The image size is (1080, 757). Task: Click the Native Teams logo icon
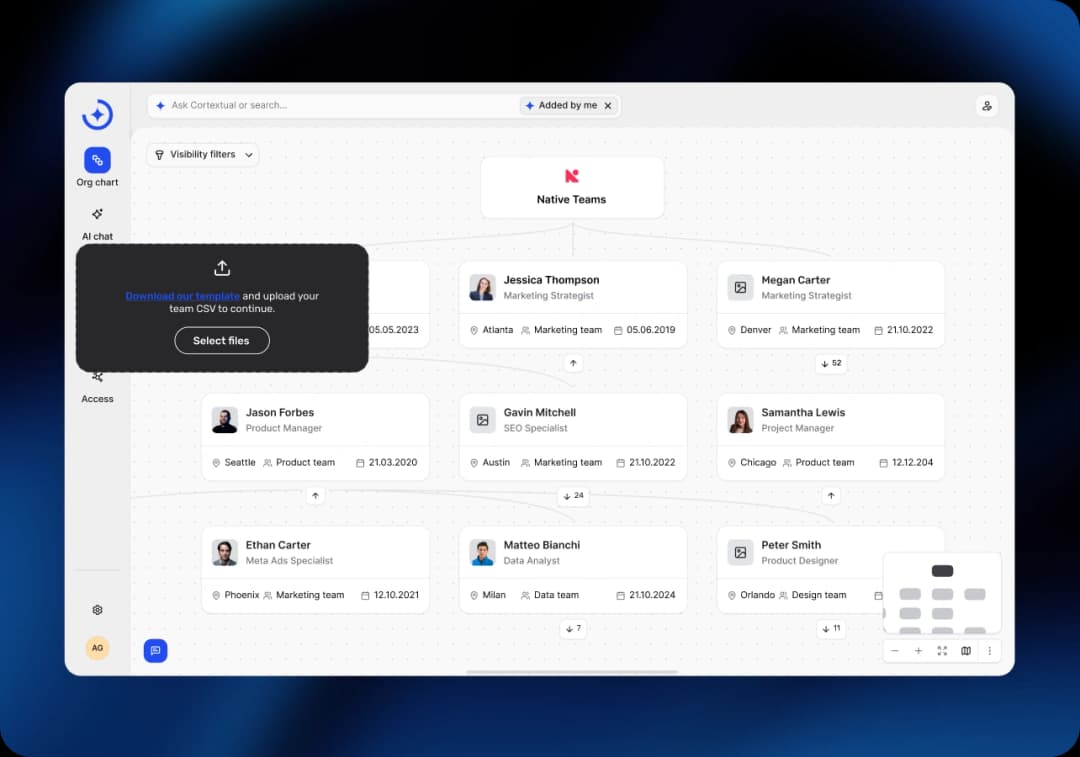tap(572, 176)
